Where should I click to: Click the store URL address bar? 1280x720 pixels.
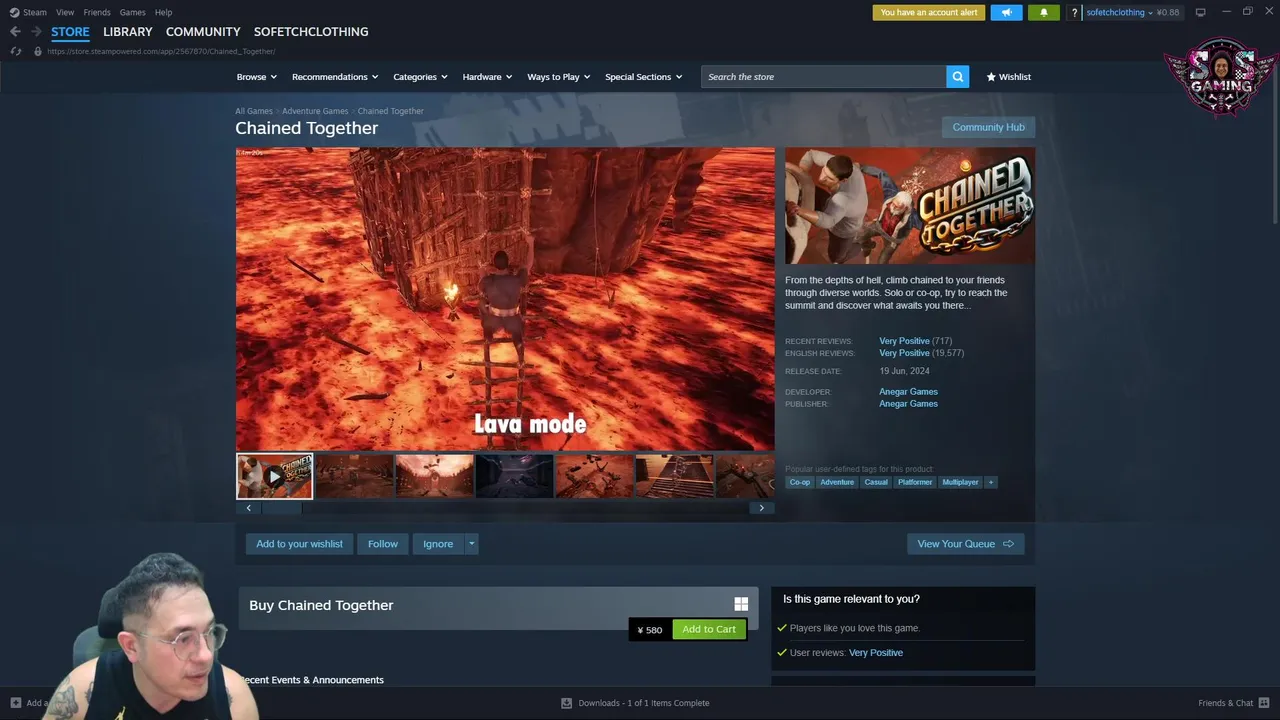pyautogui.click(x=161, y=51)
